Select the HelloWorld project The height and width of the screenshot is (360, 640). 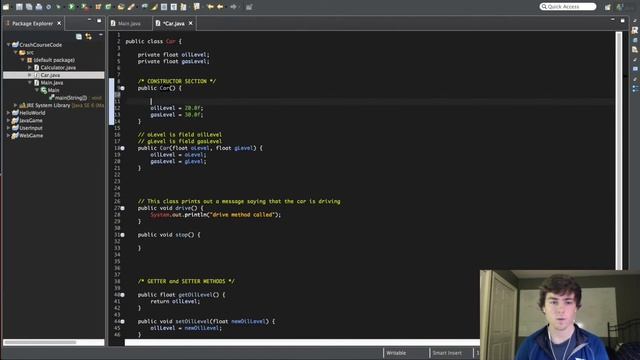point(32,113)
